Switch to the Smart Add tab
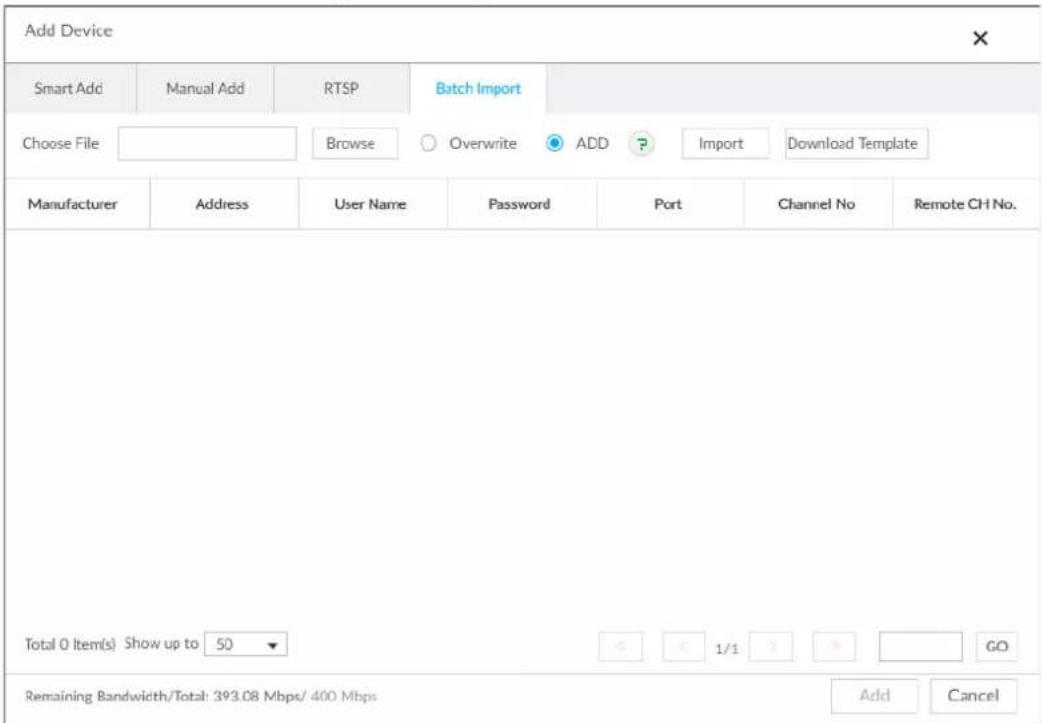This screenshot has width=1042, height=723. point(68,88)
